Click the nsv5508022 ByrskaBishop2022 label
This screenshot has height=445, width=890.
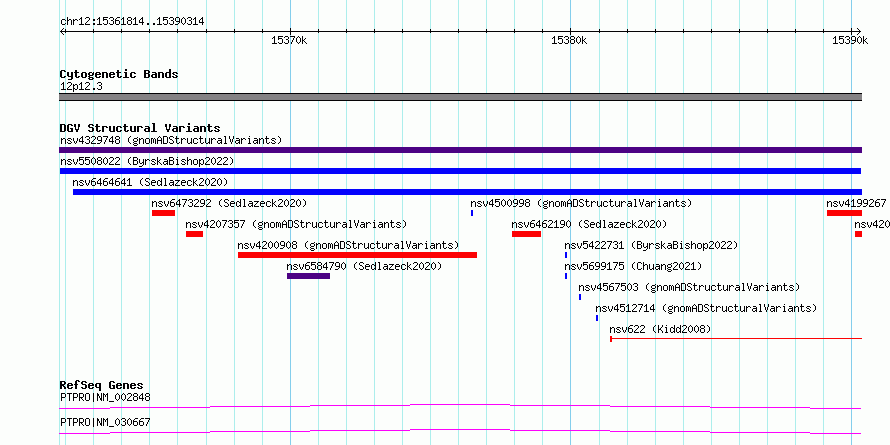click(x=147, y=161)
